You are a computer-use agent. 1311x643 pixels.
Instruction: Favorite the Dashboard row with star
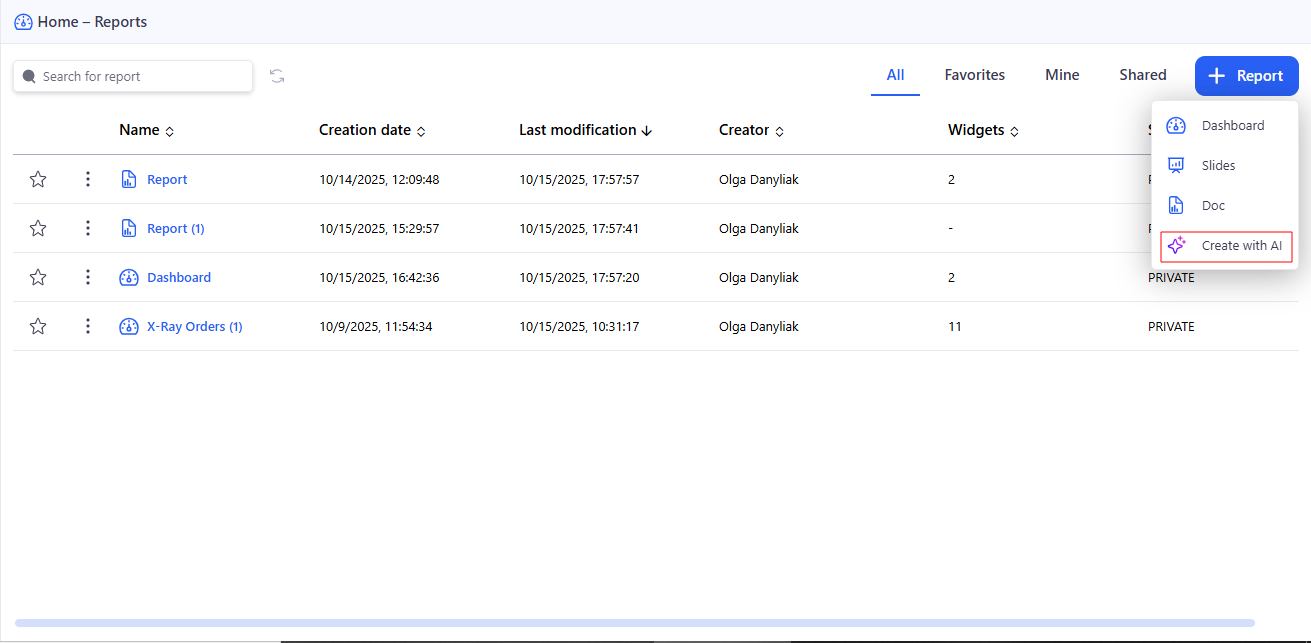[x=38, y=277]
